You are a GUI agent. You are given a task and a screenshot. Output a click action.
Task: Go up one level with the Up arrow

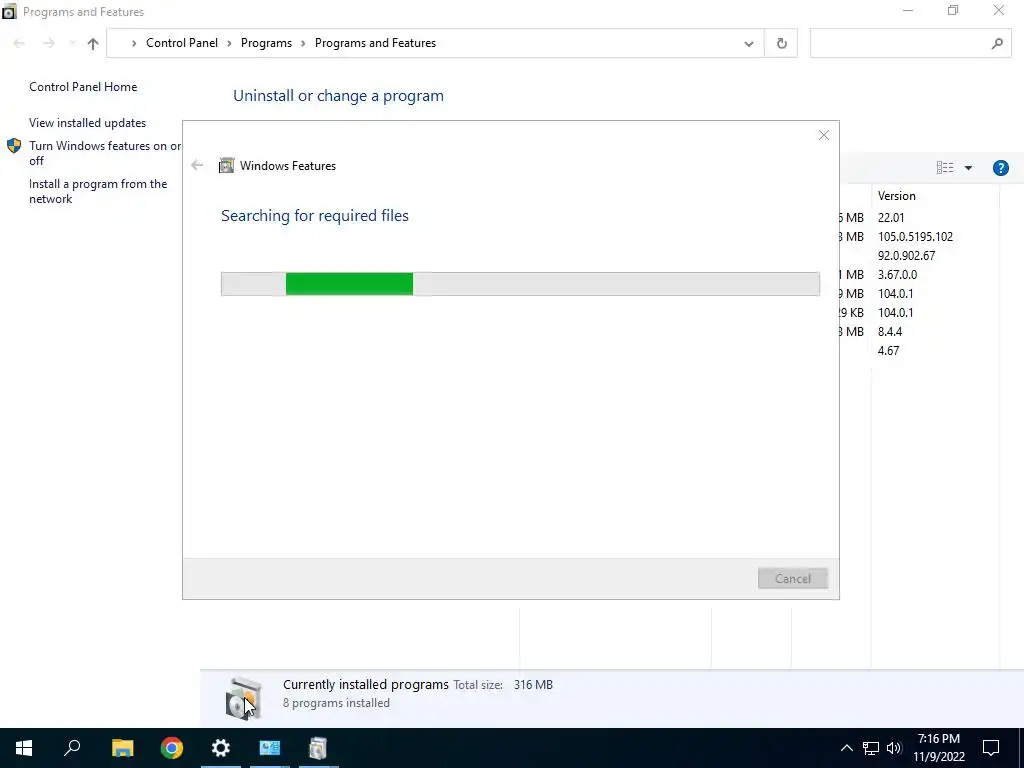(93, 44)
